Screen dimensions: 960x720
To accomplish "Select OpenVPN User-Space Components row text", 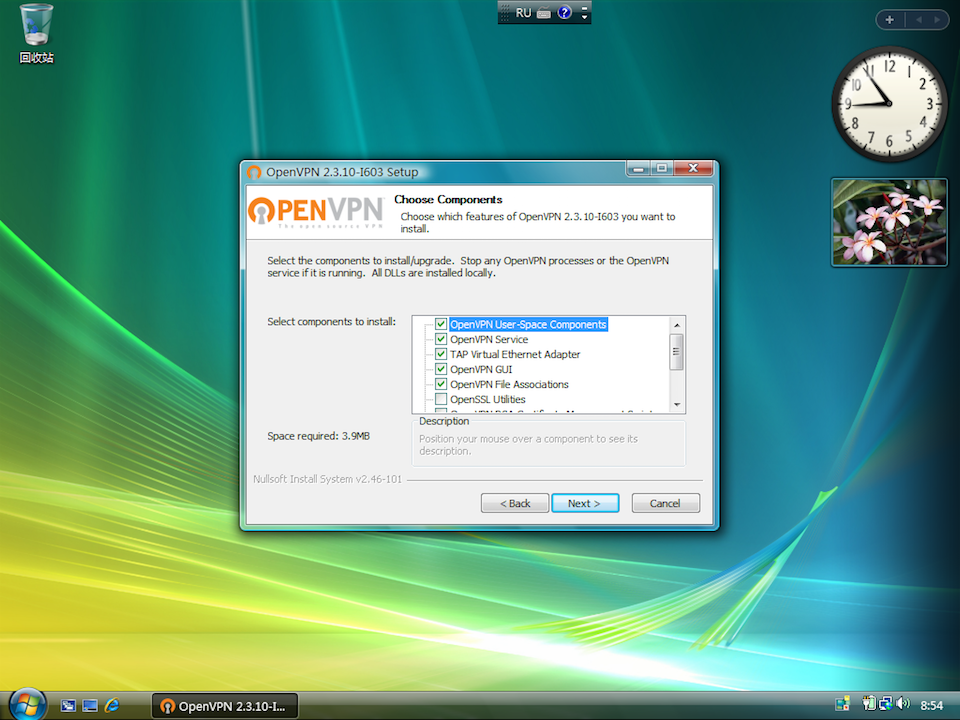I will 528,324.
